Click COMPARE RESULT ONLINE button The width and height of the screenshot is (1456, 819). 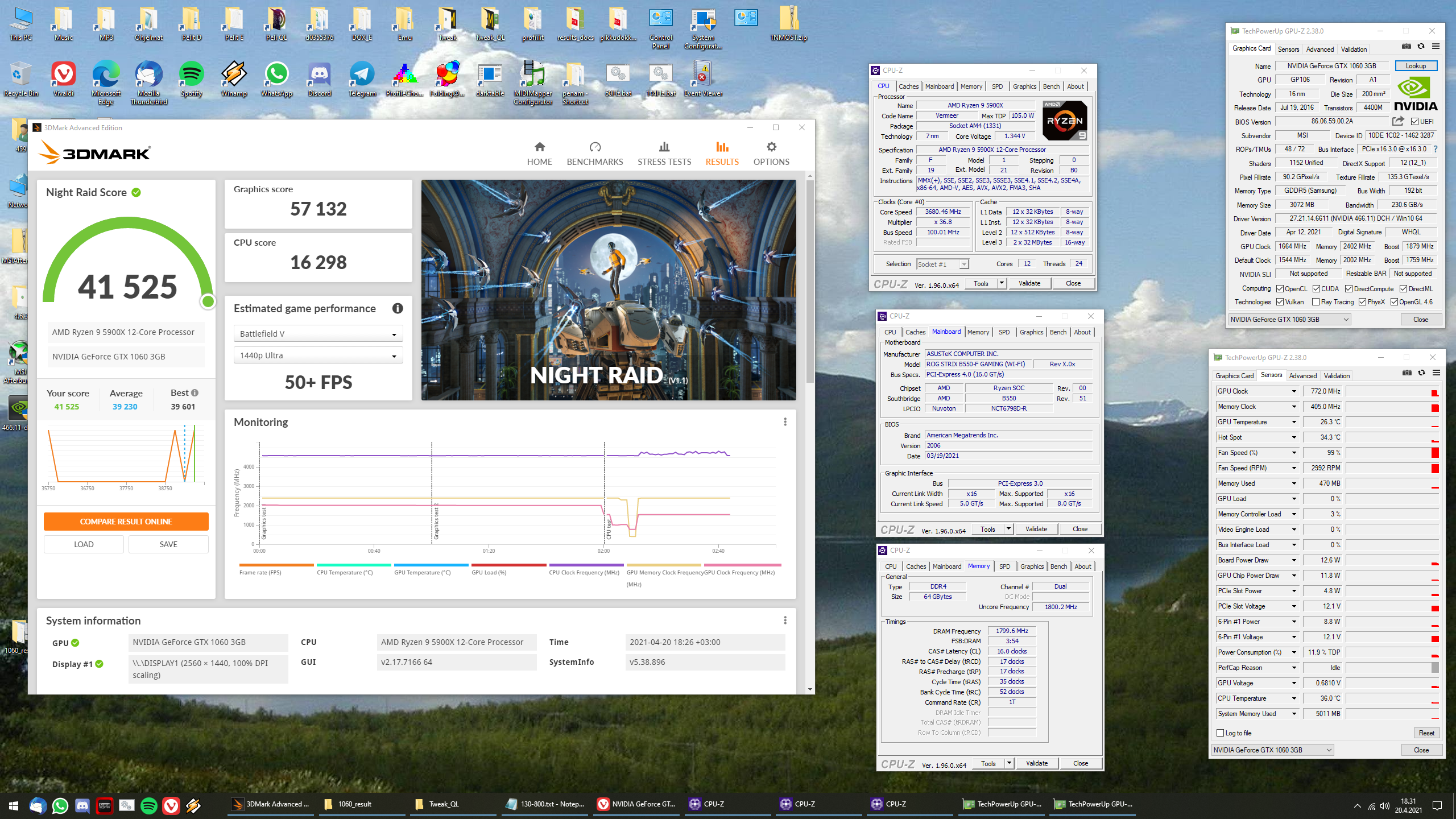click(x=126, y=522)
